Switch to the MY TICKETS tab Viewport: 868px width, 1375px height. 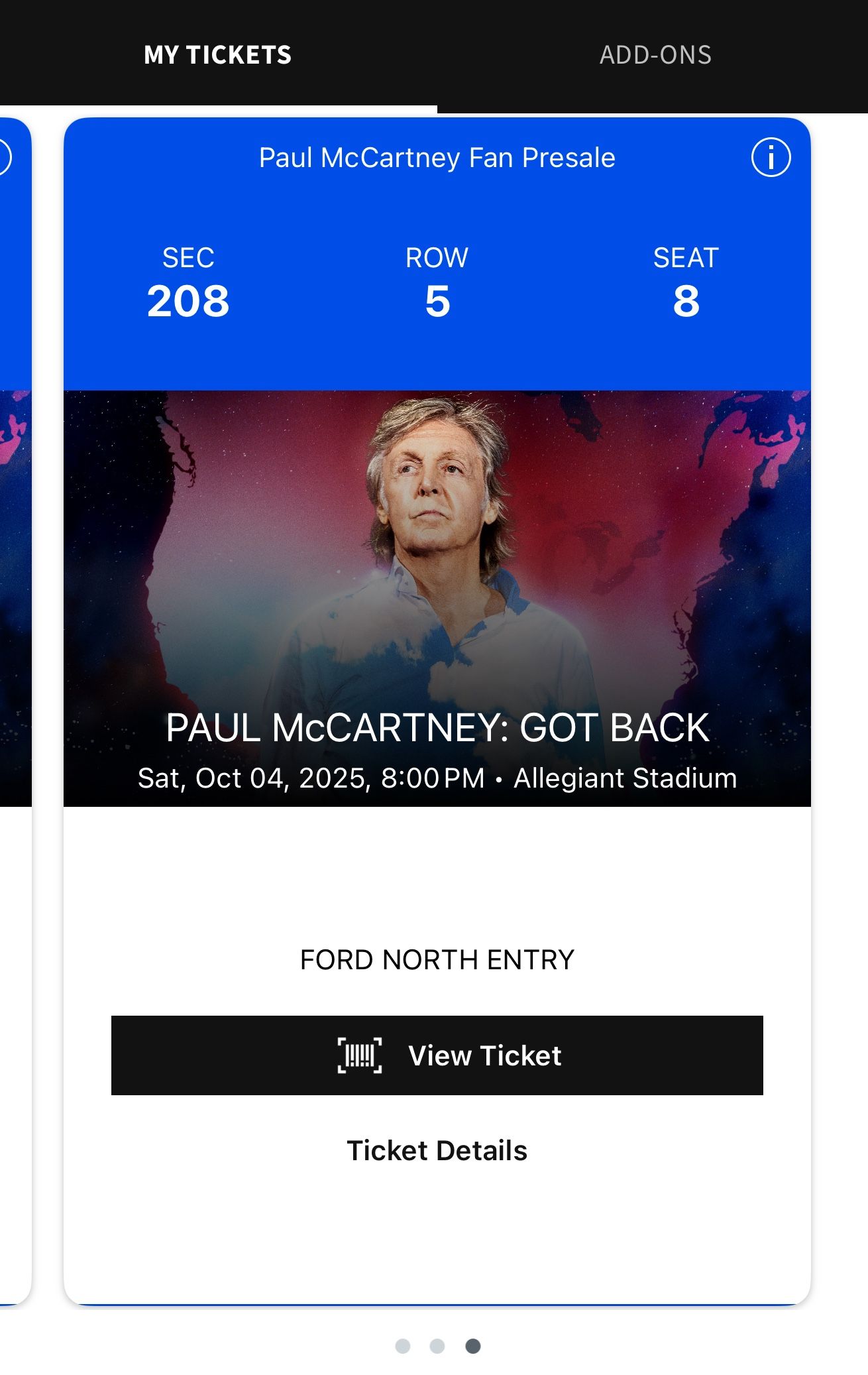217,55
